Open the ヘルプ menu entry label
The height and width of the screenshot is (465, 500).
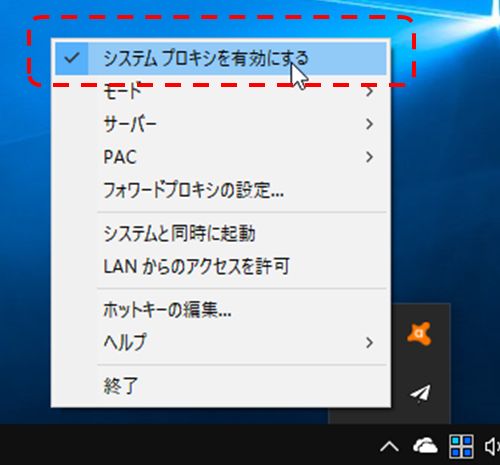(x=125, y=342)
